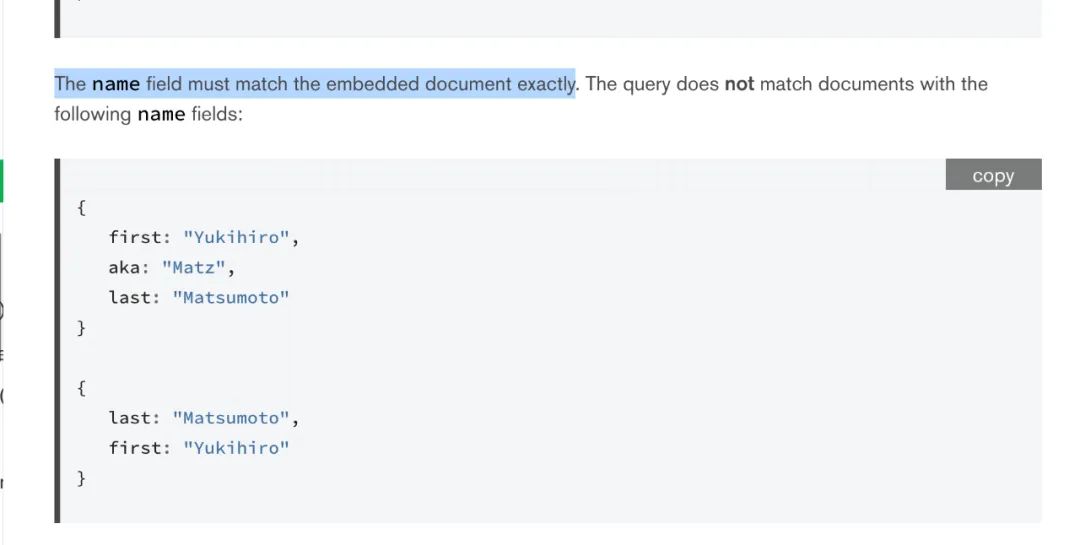Click the closing brace of the first object
The width and height of the screenshot is (1080, 545).
coord(81,328)
